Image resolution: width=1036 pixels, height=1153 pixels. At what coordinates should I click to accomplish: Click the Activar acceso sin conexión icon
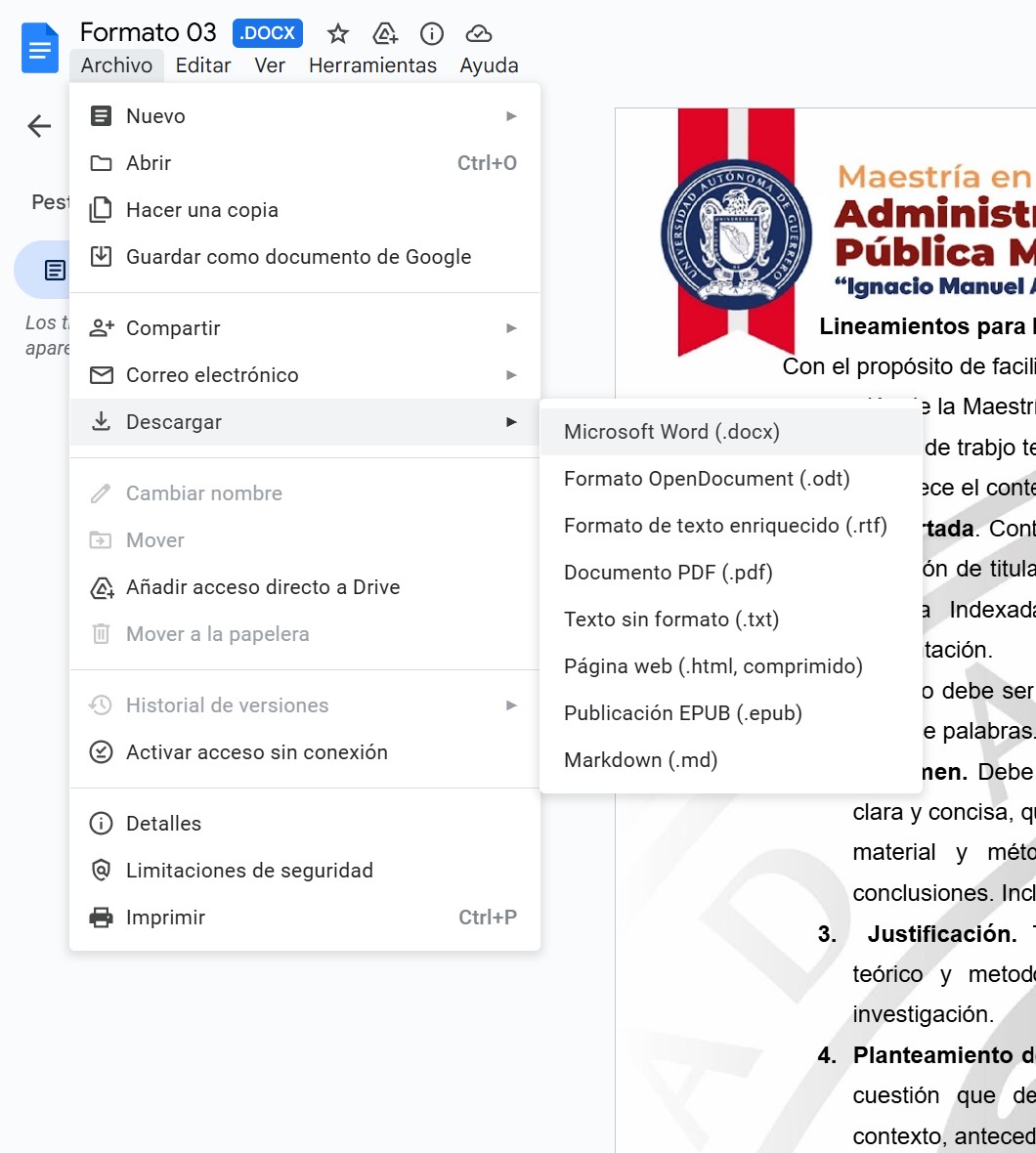click(101, 752)
